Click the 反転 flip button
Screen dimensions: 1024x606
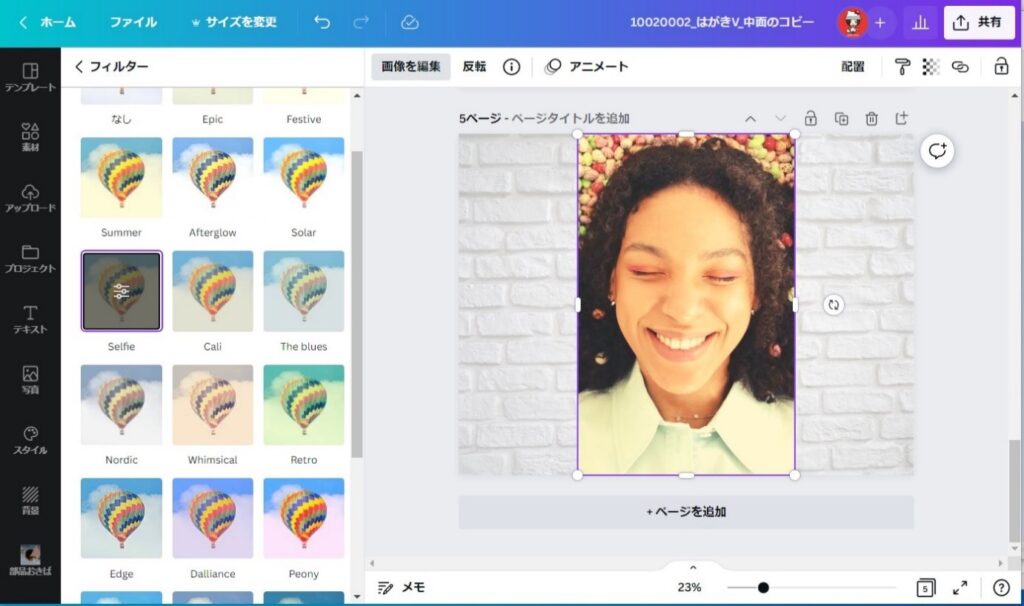[x=474, y=66]
